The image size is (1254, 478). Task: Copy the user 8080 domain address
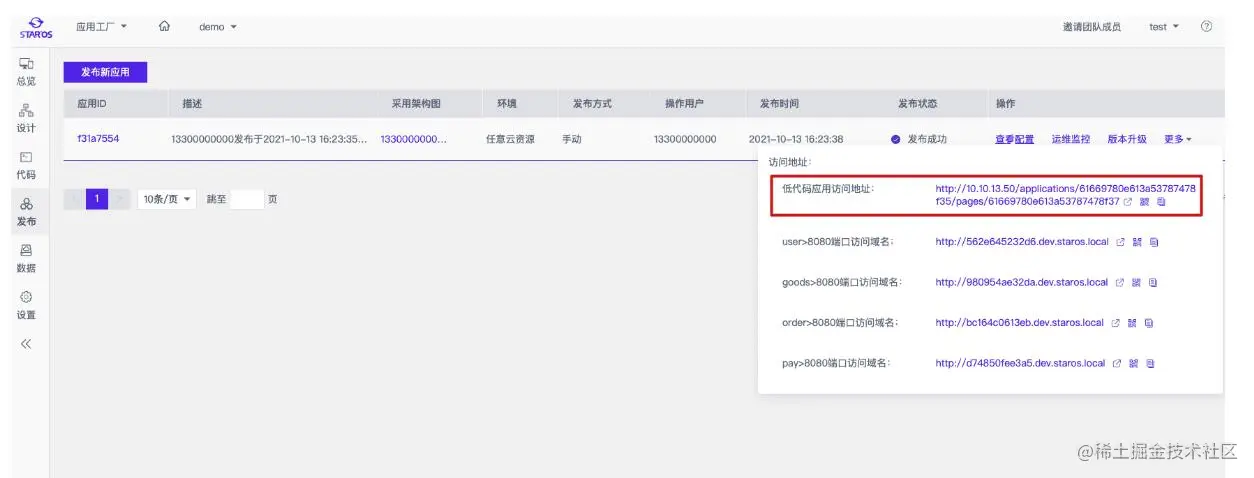pos(1153,242)
